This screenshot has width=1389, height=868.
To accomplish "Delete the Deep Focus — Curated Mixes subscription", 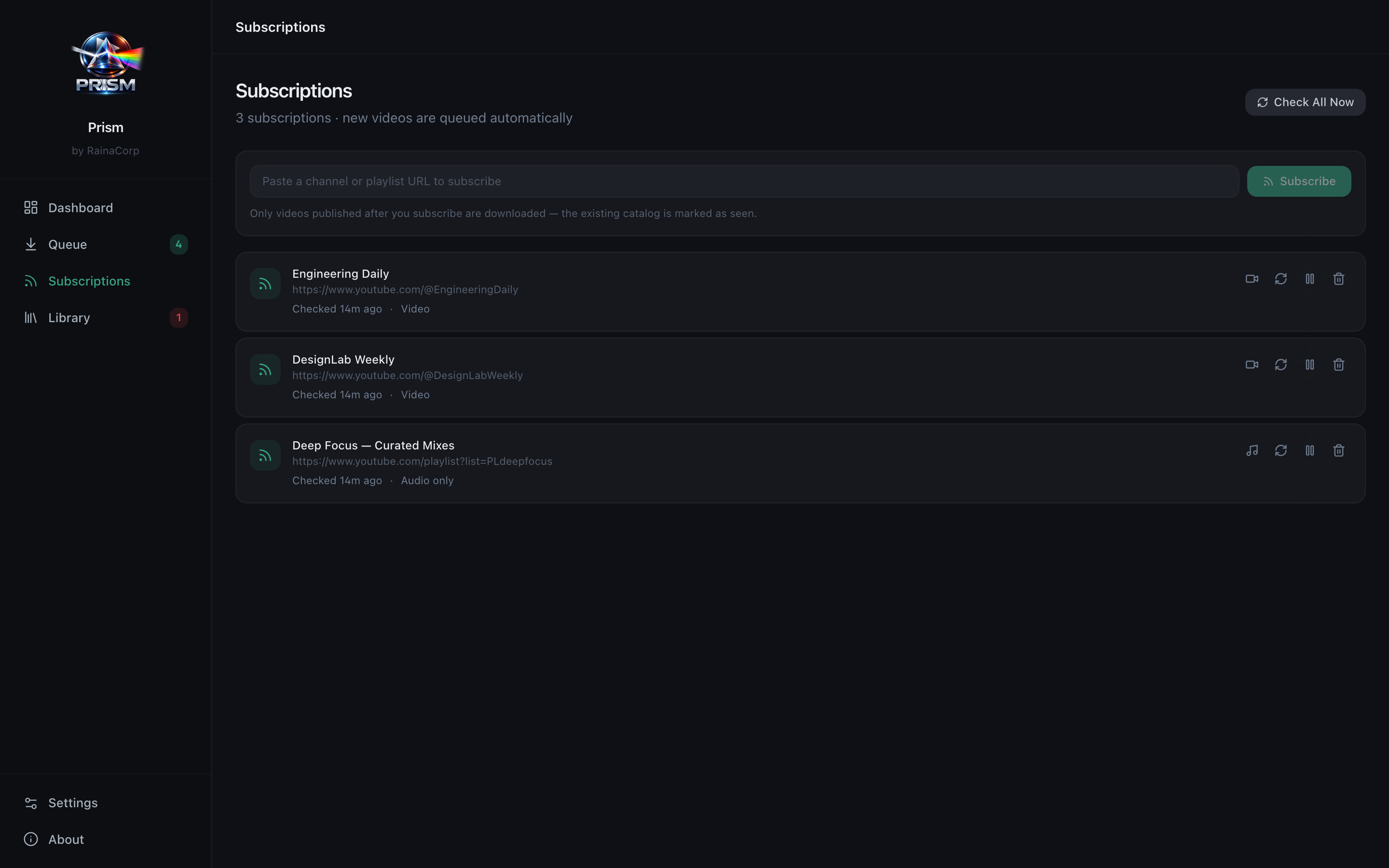I will tap(1338, 451).
